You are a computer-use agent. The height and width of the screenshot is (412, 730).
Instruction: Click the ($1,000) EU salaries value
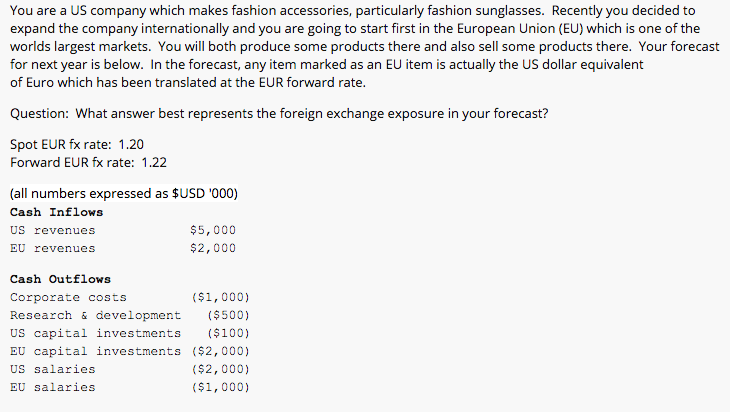tap(221, 387)
